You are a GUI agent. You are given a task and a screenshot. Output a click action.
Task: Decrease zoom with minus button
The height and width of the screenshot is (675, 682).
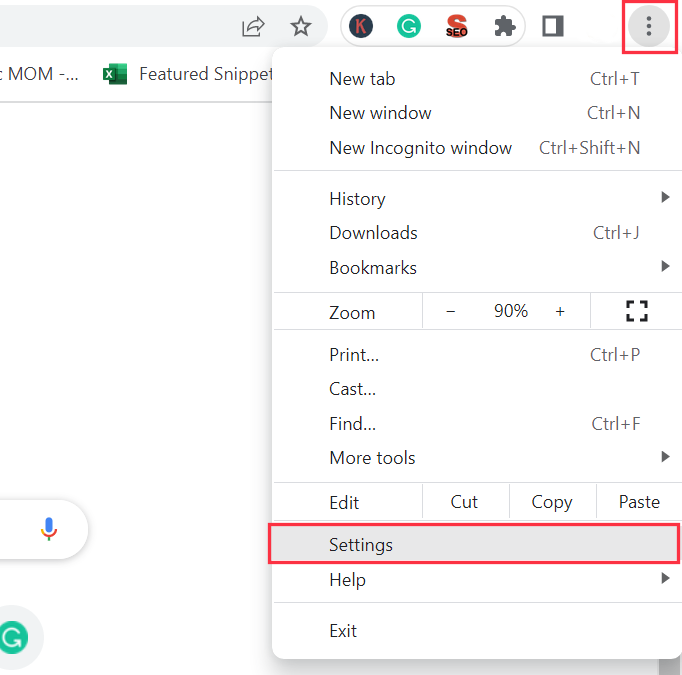pyautogui.click(x=451, y=311)
